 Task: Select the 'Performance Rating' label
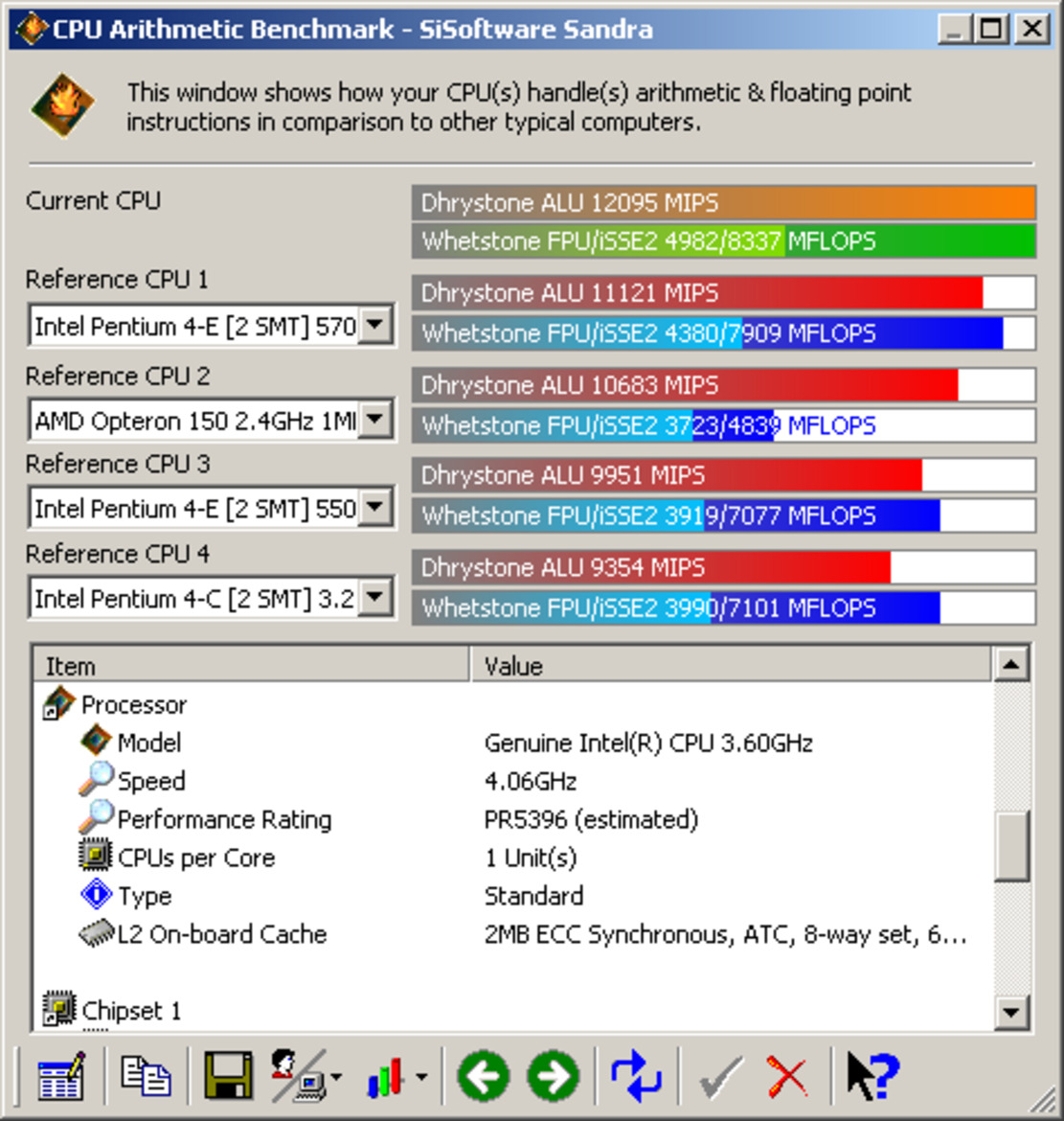coord(224,819)
